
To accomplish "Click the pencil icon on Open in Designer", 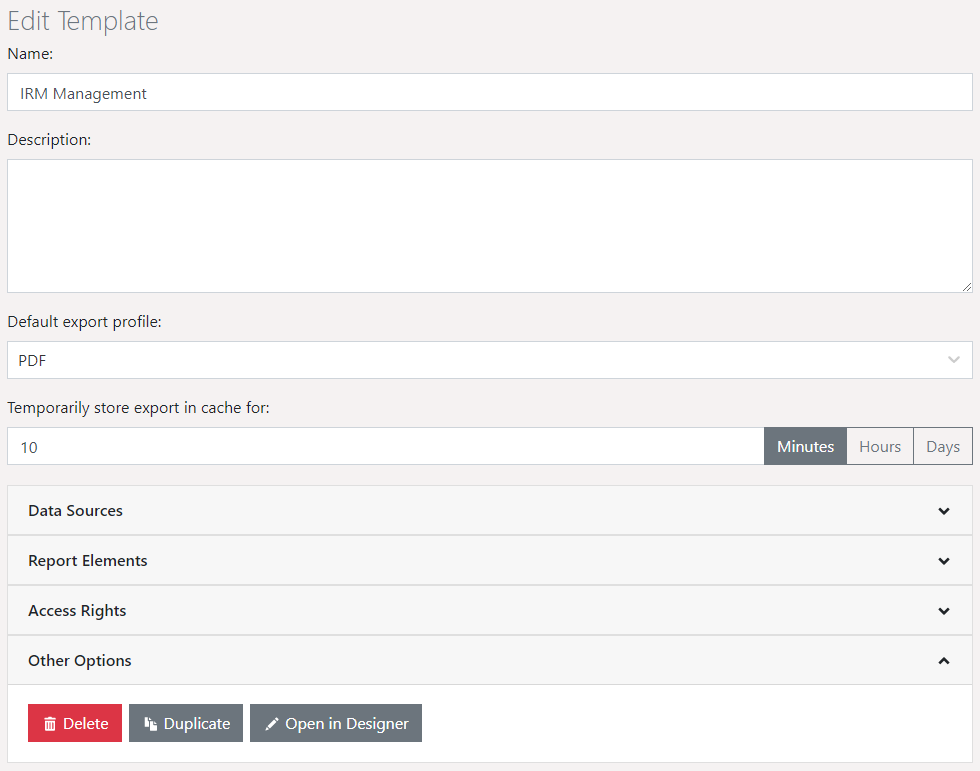I will 272,722.
